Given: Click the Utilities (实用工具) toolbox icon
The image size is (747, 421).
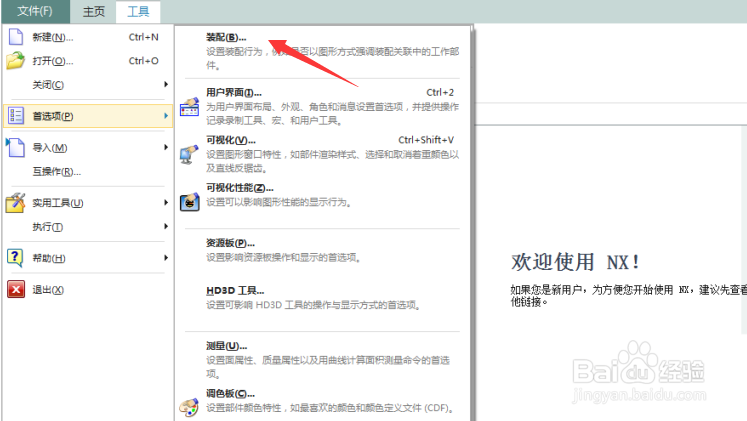Looking at the screenshot, I should 16,202.
